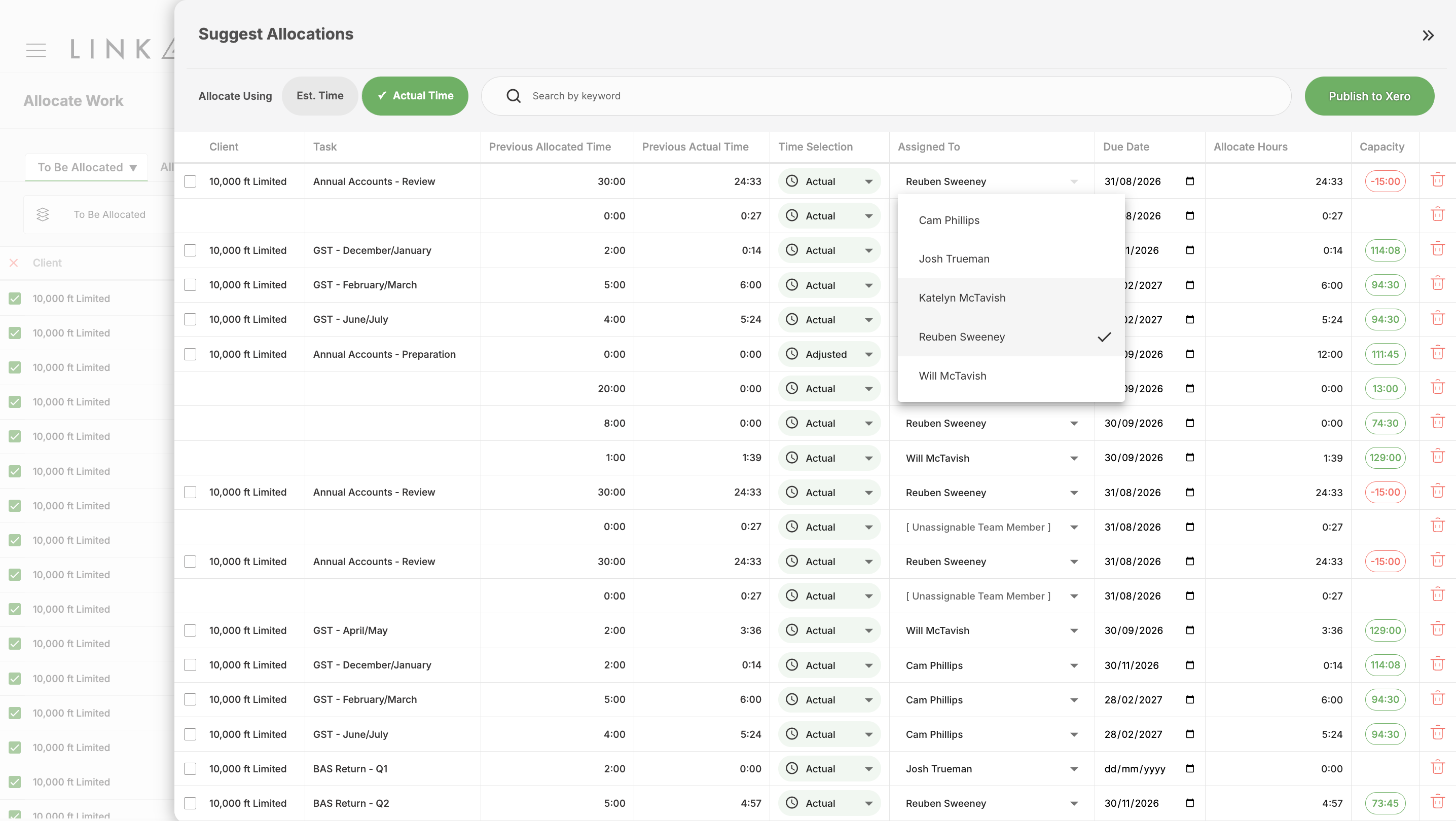Click the 111:45 capacity badge
Image resolution: width=1456 pixels, height=821 pixels.
coord(1385,354)
